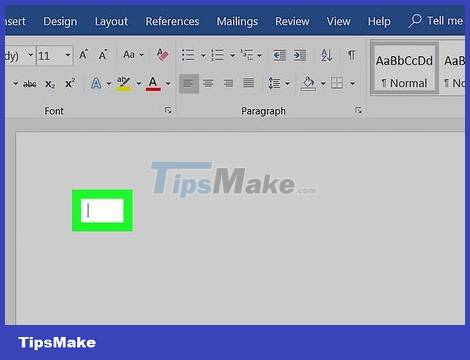Switch to the View tab
The image size is (470, 360).
(x=338, y=21)
